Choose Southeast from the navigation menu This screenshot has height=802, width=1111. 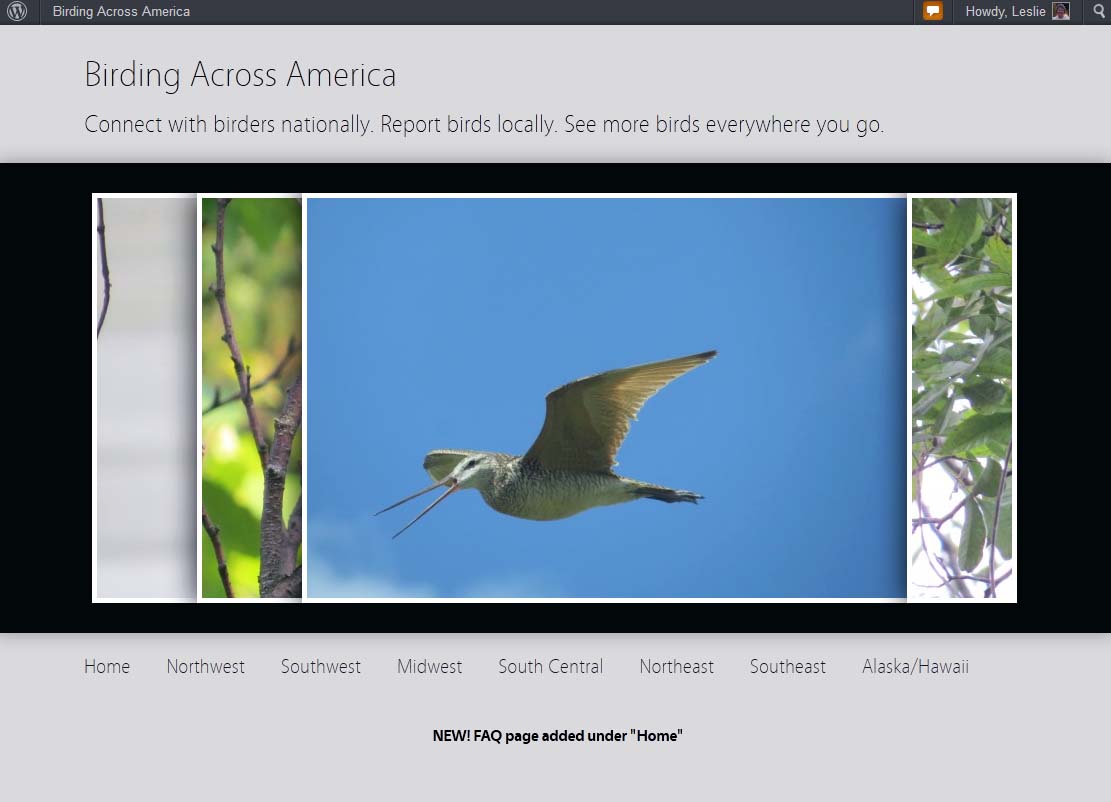click(787, 667)
